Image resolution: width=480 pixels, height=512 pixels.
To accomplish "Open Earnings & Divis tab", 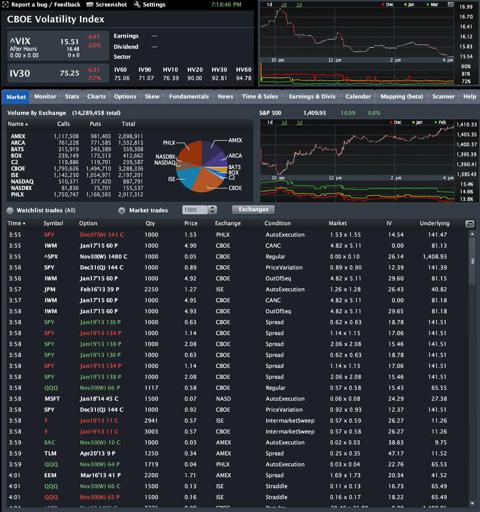I will tap(312, 96).
